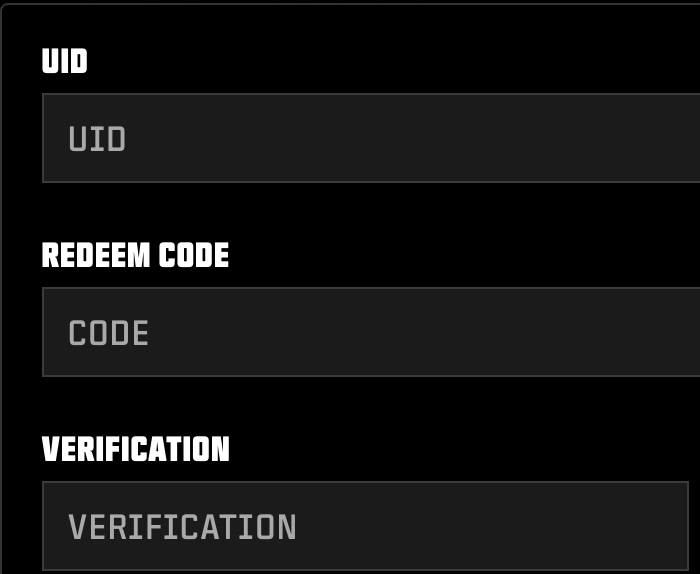Click the REDEEM CODE heading label
This screenshot has width=700, height=574.
click(x=135, y=256)
